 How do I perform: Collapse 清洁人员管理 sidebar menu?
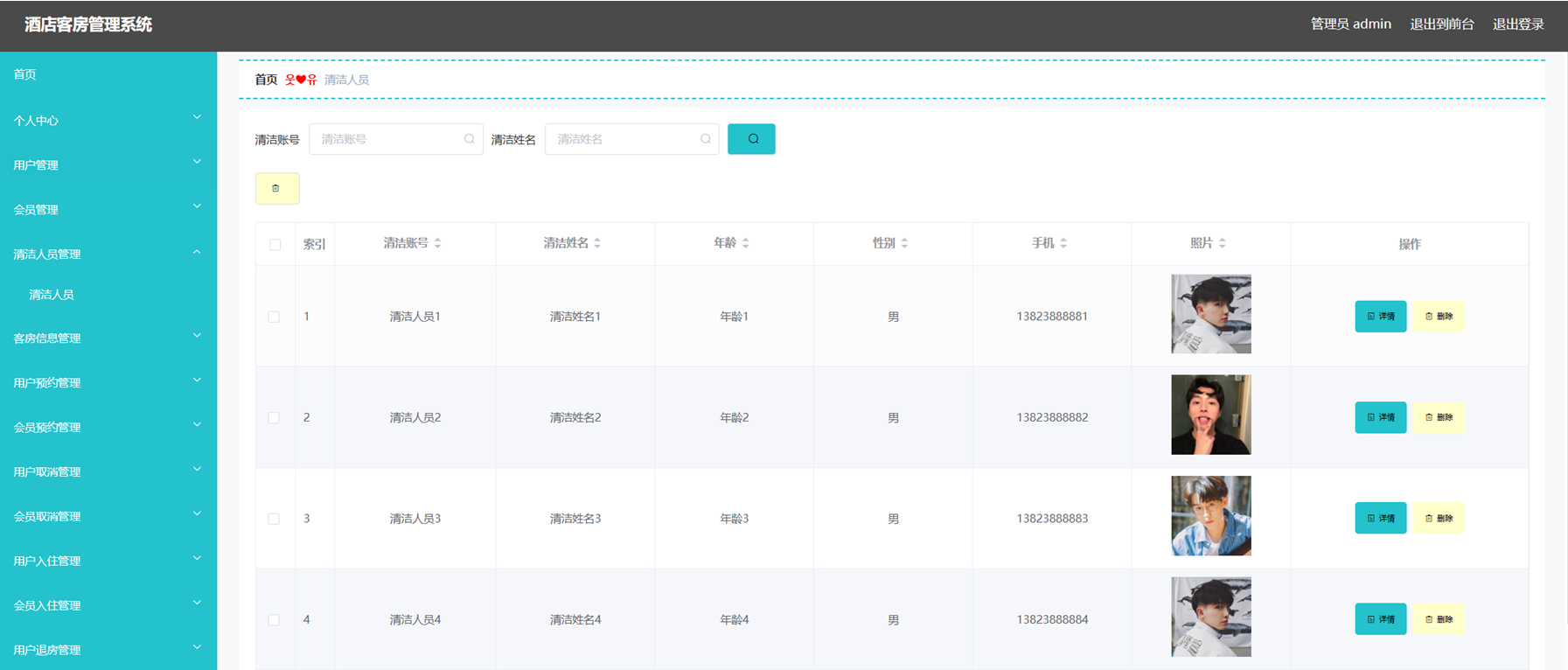(108, 255)
